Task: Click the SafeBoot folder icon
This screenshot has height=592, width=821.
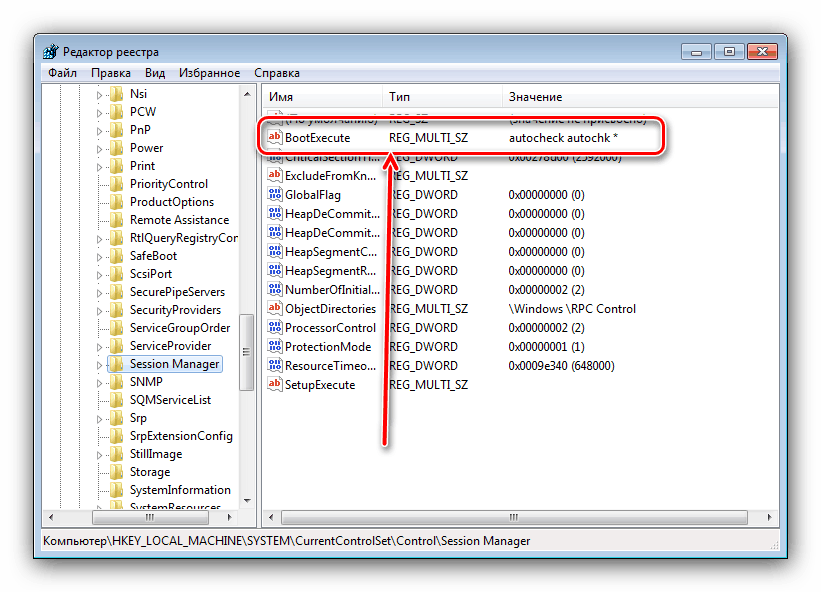Action: pyautogui.click(x=117, y=256)
